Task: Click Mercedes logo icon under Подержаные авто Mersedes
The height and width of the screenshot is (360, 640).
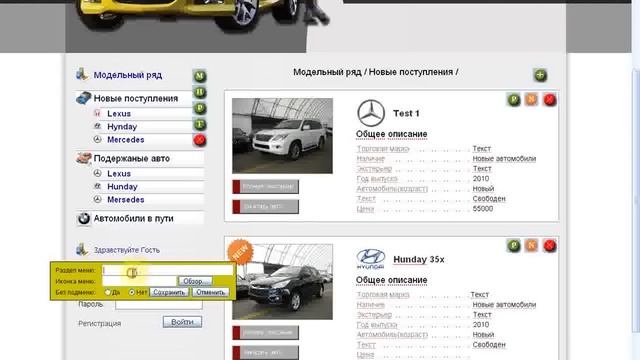Action: pyautogui.click(x=97, y=199)
